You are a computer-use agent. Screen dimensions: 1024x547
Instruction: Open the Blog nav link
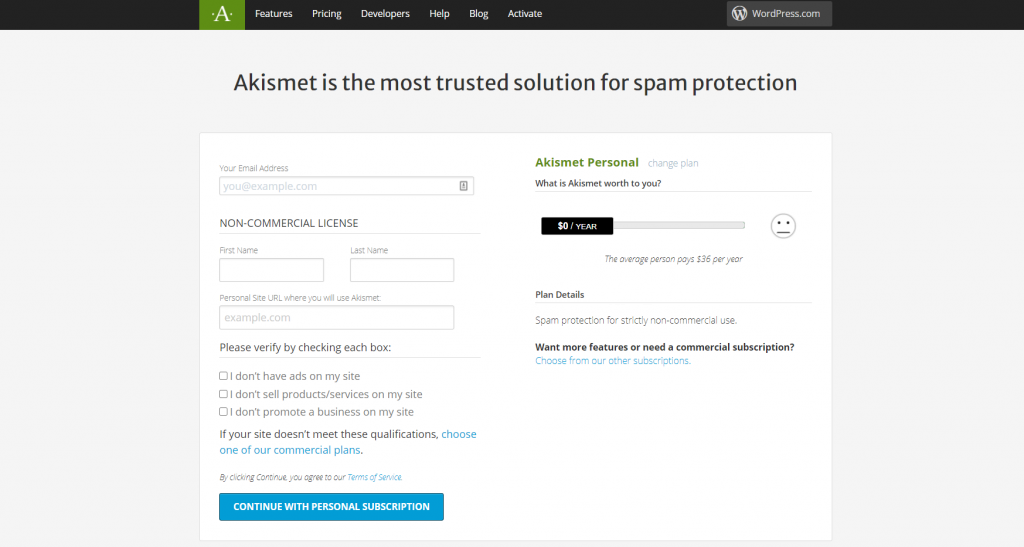point(479,14)
